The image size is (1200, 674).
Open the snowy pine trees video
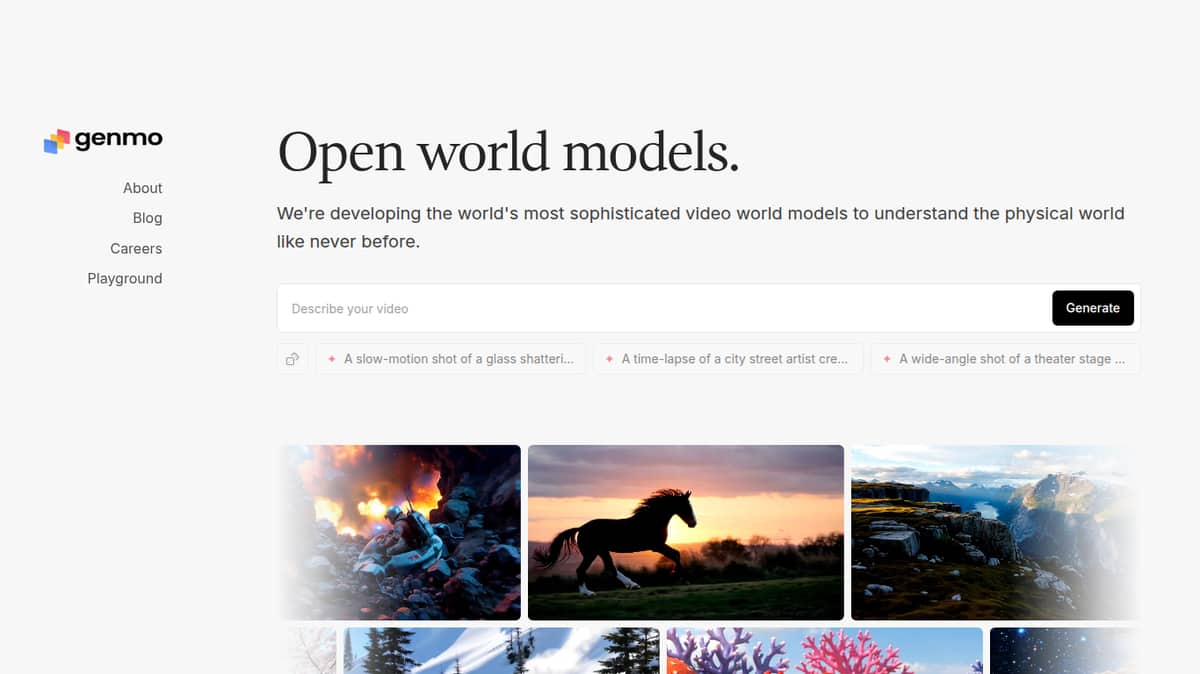click(502, 650)
